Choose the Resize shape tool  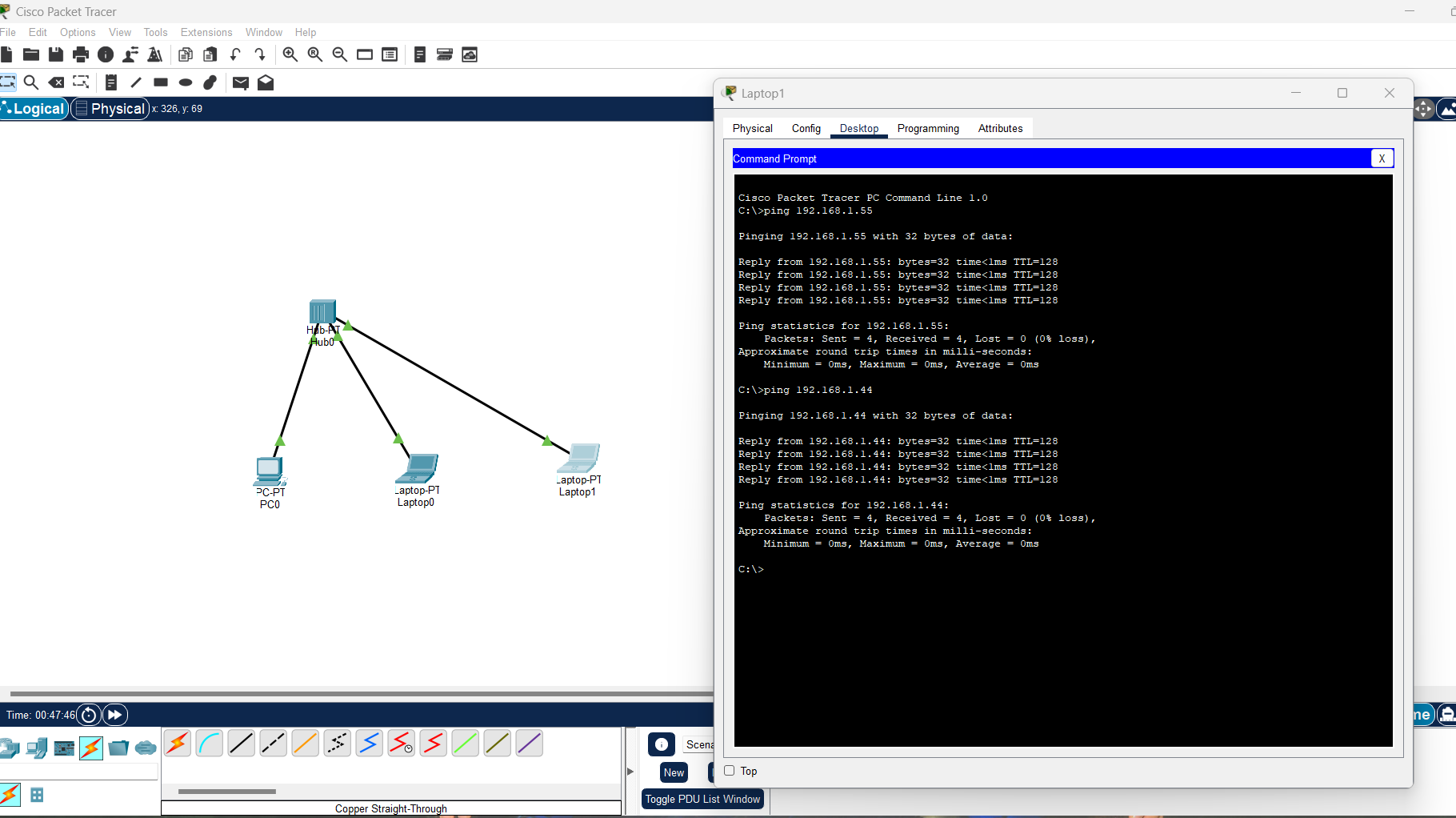pos(81,82)
